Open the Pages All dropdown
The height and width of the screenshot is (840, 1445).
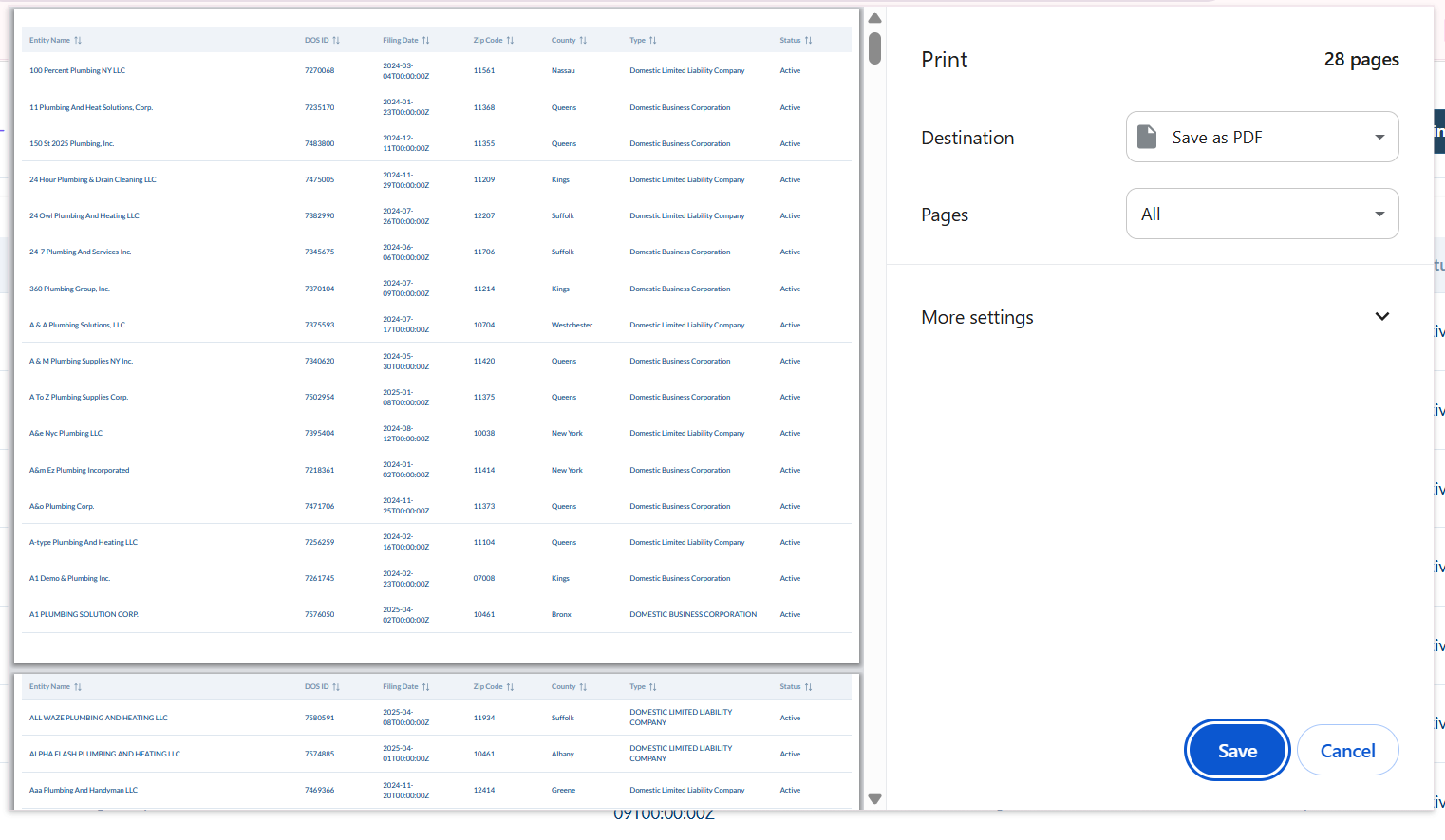click(1262, 214)
